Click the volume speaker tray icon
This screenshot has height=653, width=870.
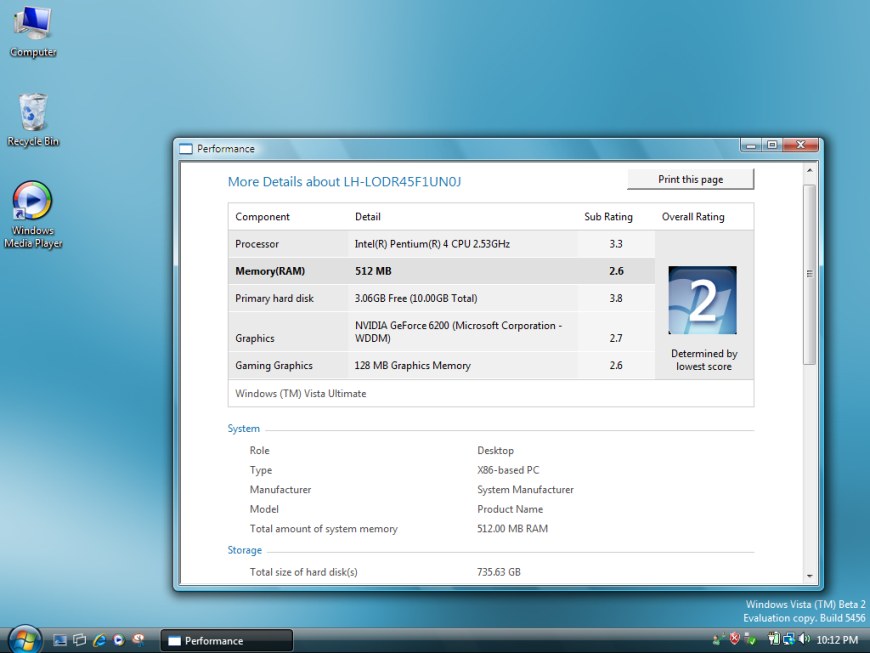804,639
